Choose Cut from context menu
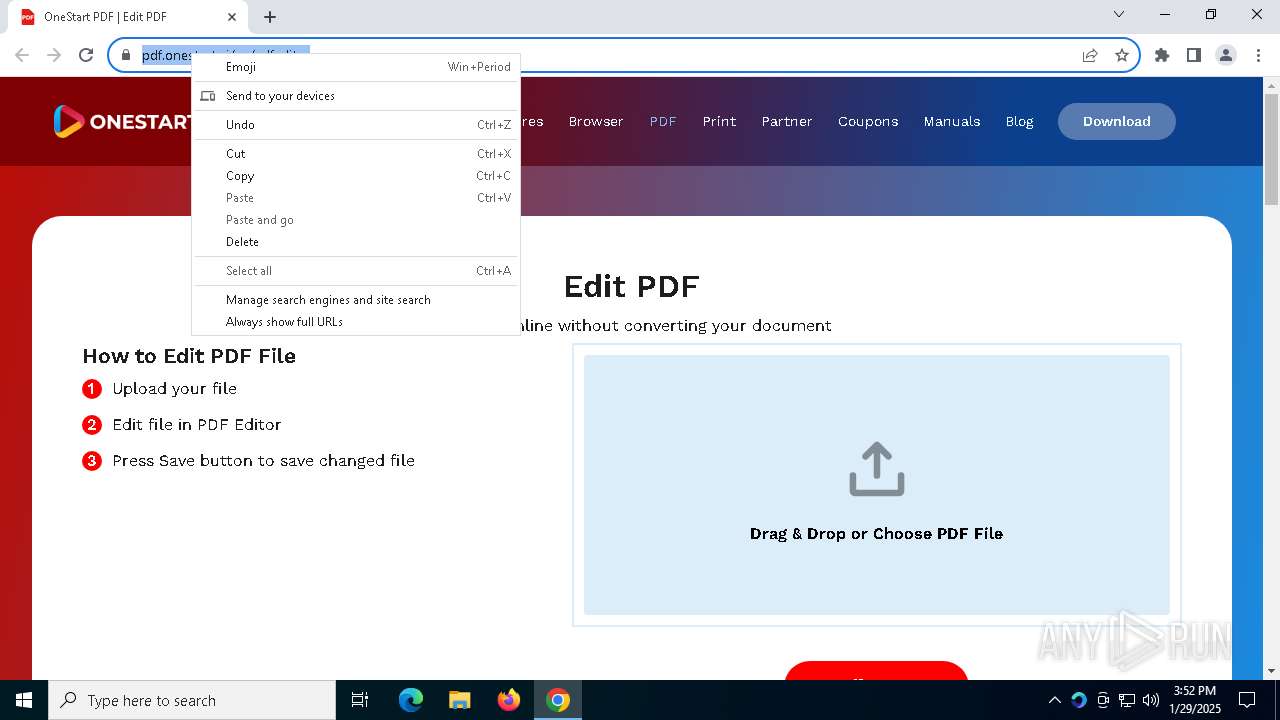The height and width of the screenshot is (720, 1280). click(x=356, y=154)
